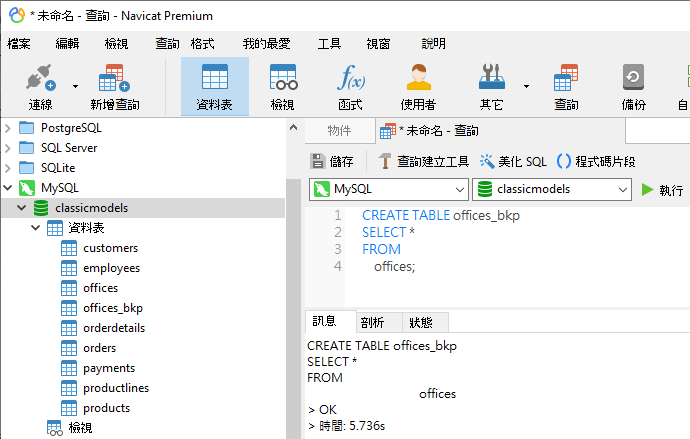The height and width of the screenshot is (439, 690).
Task: Open the 查詢 (Query) menu in menu bar
Action: click(167, 44)
